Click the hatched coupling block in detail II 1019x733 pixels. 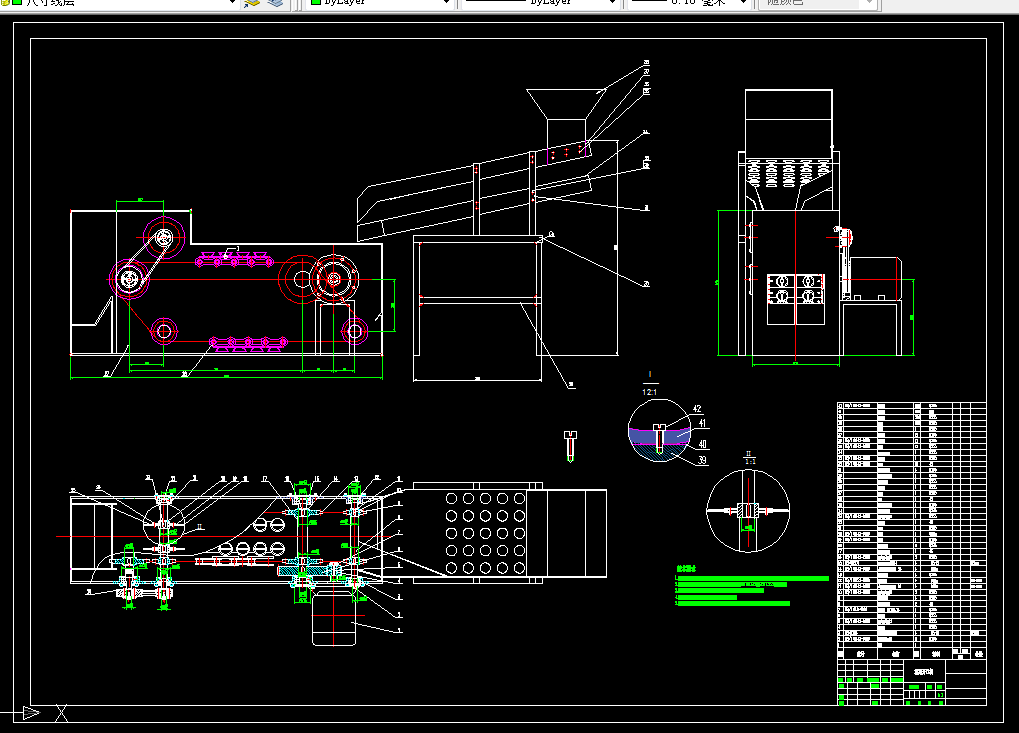[x=748, y=510]
